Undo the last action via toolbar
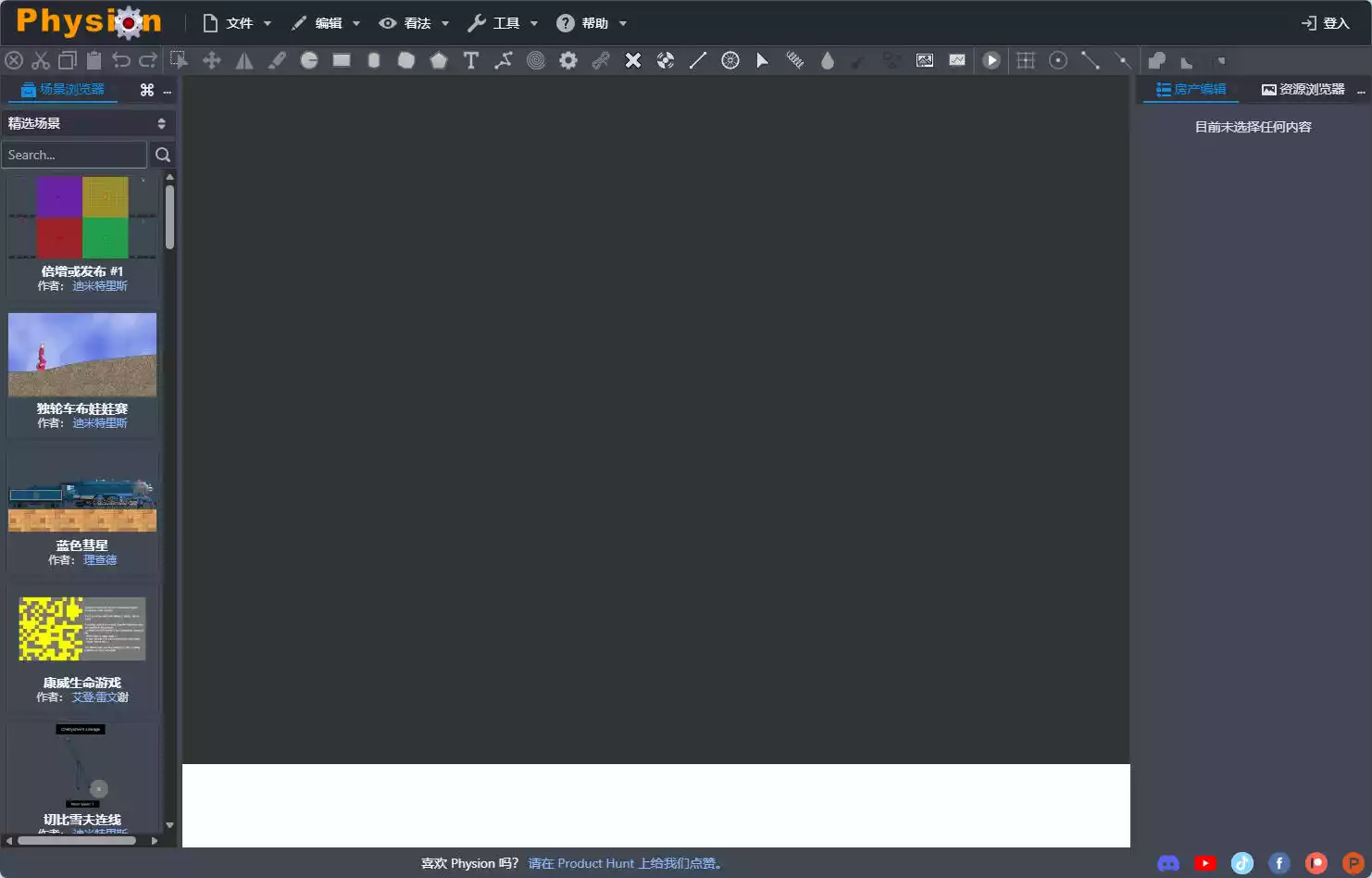The width and height of the screenshot is (1372, 878). coord(121,60)
